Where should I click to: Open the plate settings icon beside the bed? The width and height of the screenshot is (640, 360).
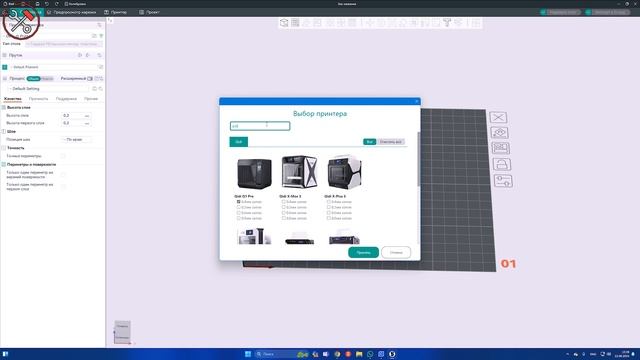(503, 180)
